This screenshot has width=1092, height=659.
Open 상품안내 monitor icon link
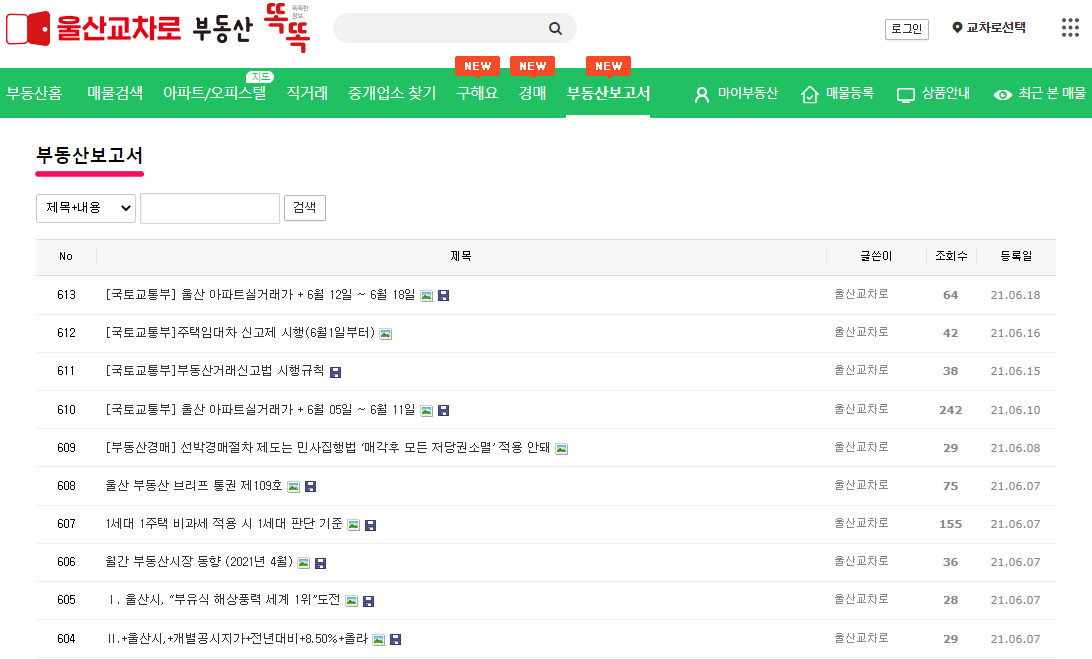point(933,93)
